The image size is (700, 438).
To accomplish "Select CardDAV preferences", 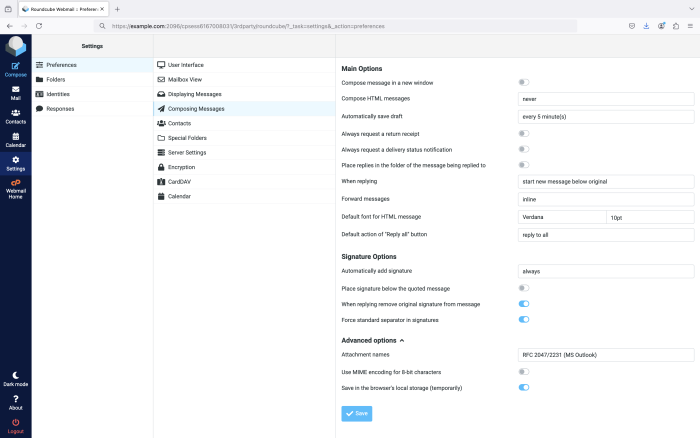I will (x=244, y=182).
